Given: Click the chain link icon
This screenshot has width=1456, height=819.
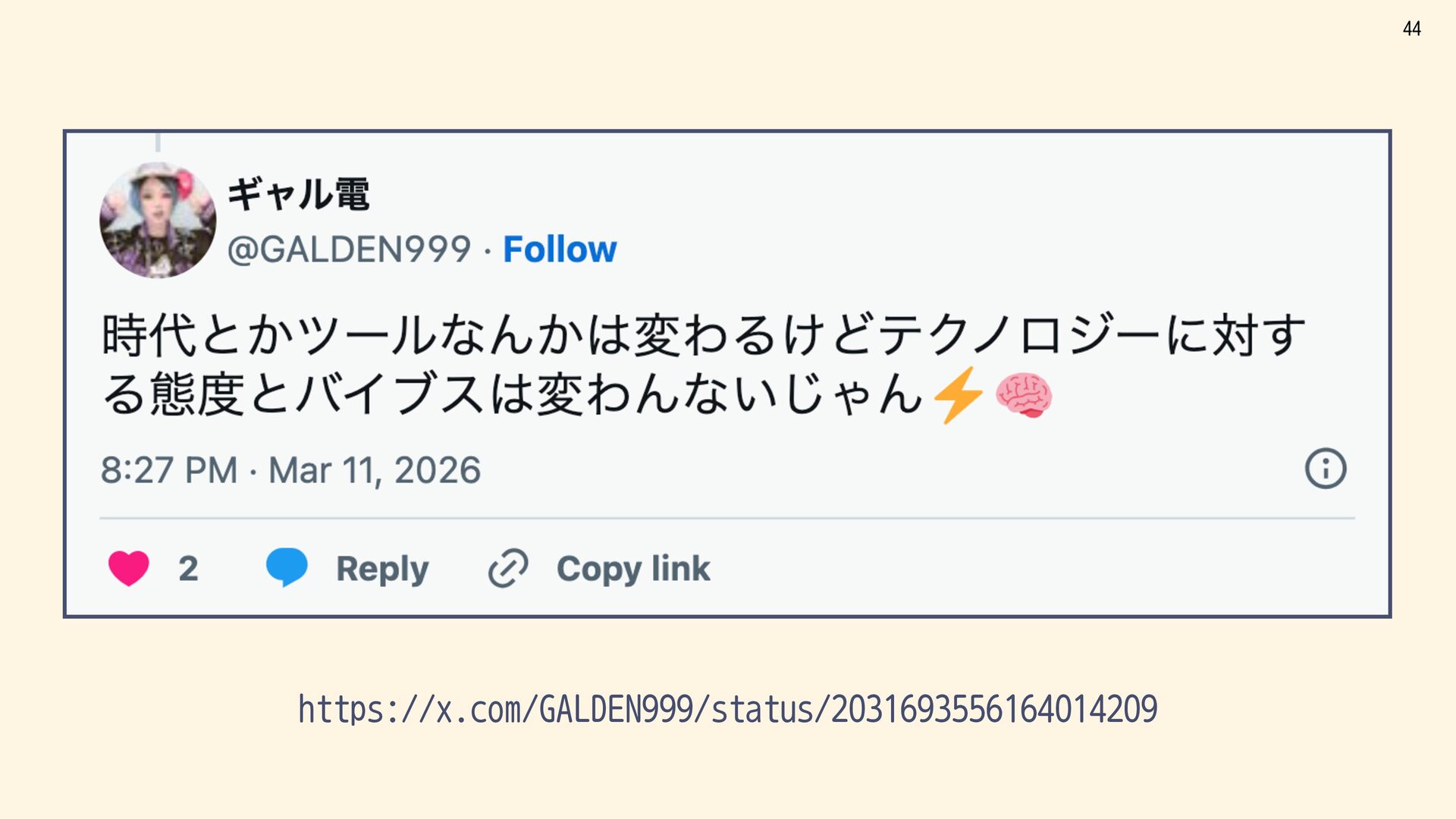Looking at the screenshot, I should click(x=508, y=568).
